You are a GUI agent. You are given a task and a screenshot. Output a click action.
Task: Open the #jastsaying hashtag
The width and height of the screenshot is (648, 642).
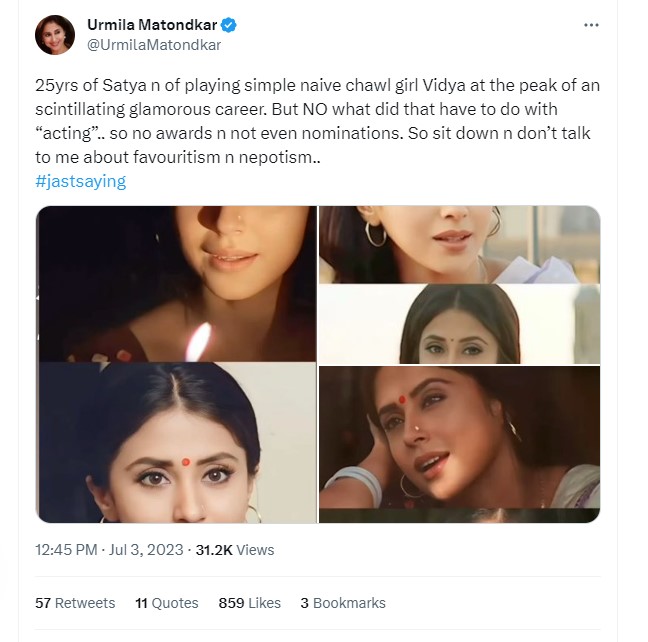coord(81,181)
